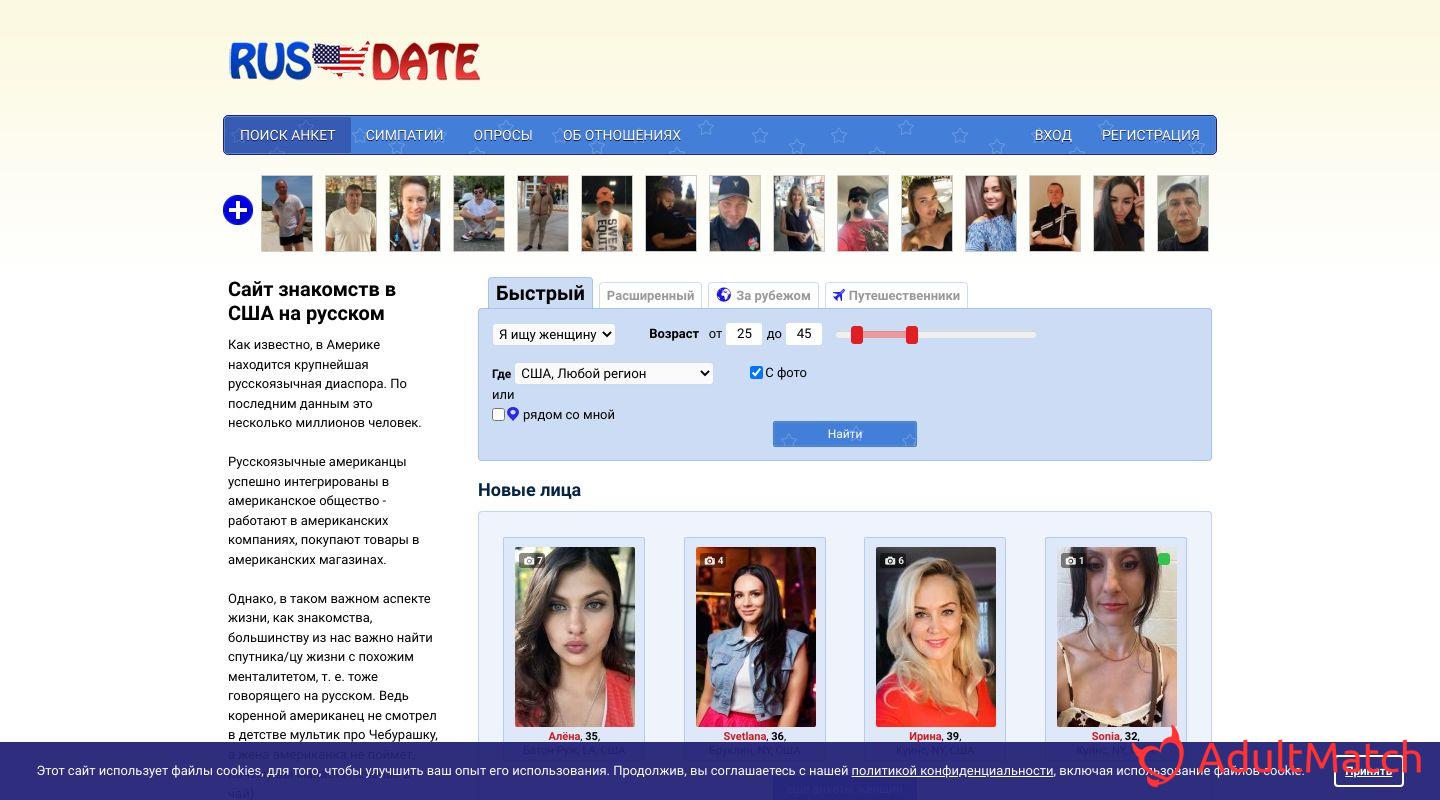This screenshot has height=800, width=1440.
Task: Click the blue plus add-photo icon
Action: (x=237, y=210)
